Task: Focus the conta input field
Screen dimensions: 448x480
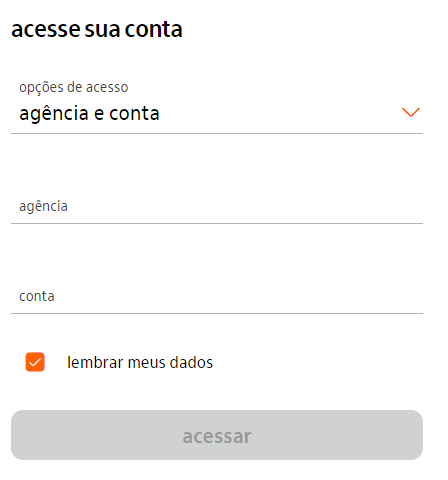Action: tap(217, 296)
